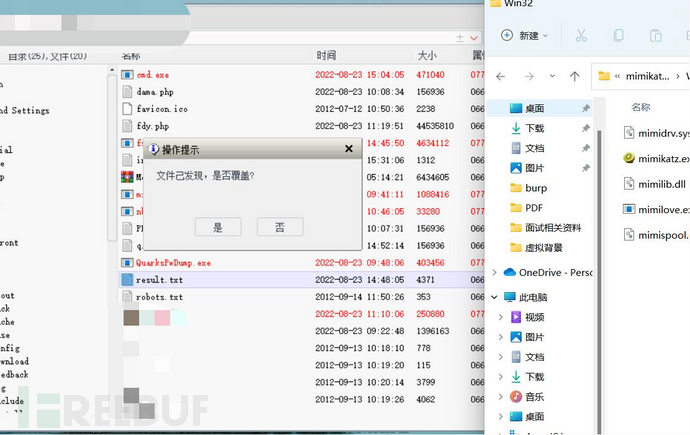Click the RAR archive icon in file list
This screenshot has width=690, height=435.
[x=127, y=177]
